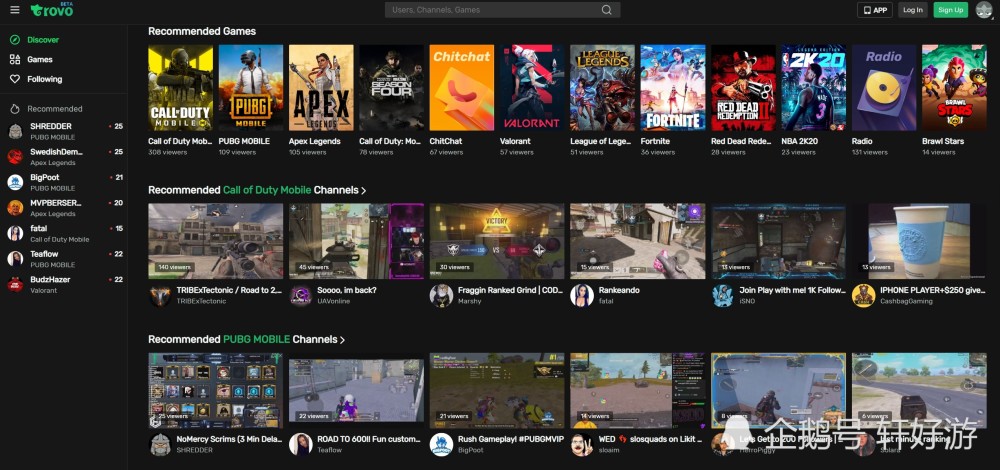The width and height of the screenshot is (1000, 470).
Task: Open the 22 viewers PUBG stream thumbnail
Action: click(357, 390)
